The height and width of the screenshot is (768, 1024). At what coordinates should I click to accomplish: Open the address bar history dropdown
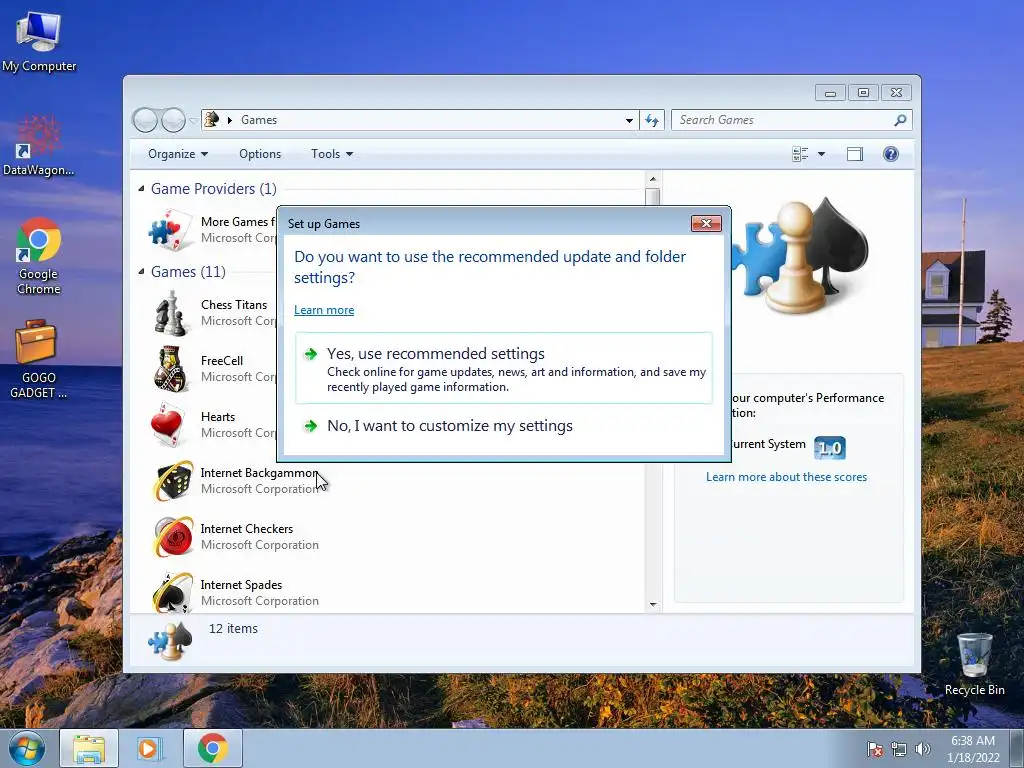coord(629,120)
